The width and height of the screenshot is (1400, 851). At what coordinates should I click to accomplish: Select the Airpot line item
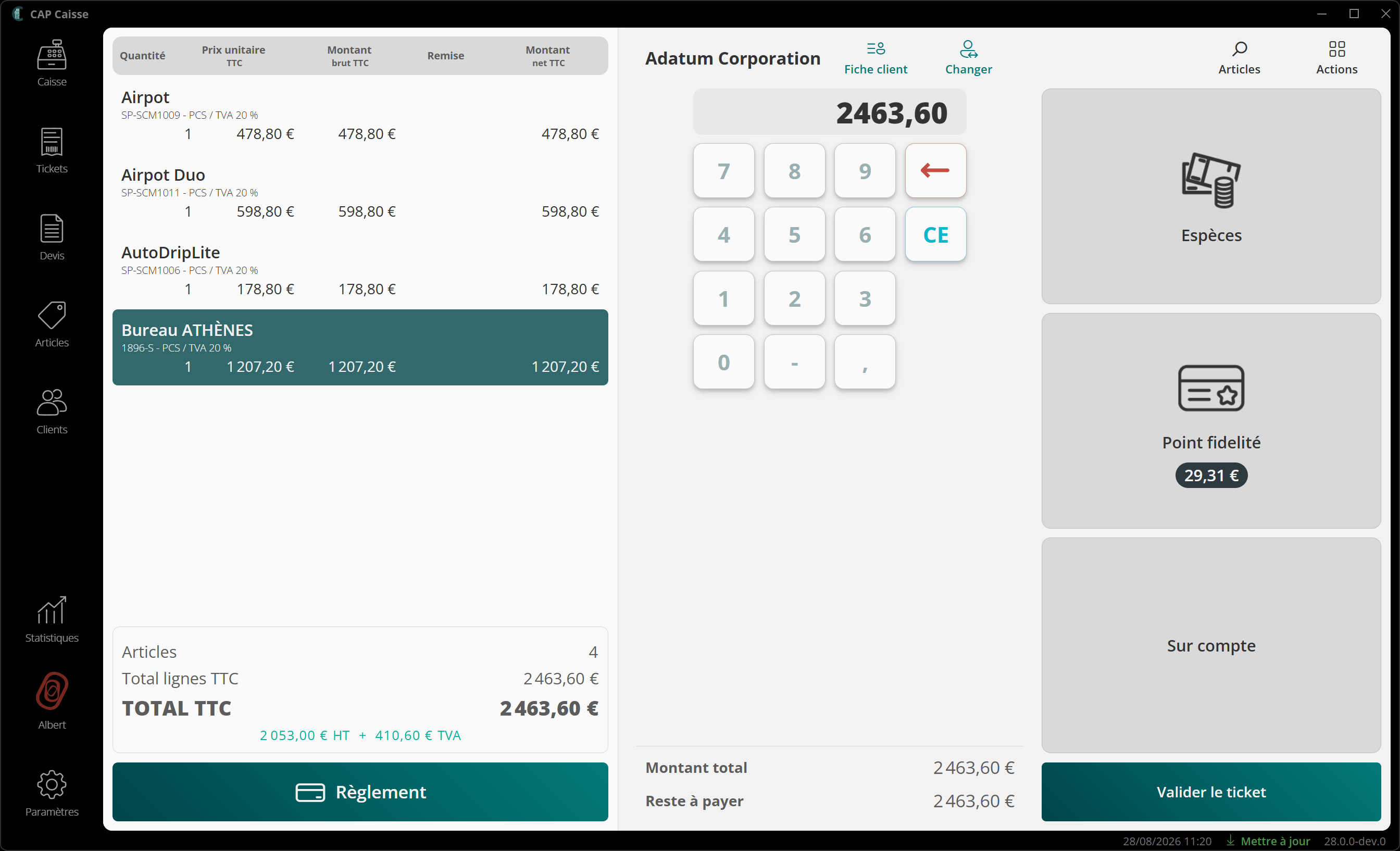[360, 115]
